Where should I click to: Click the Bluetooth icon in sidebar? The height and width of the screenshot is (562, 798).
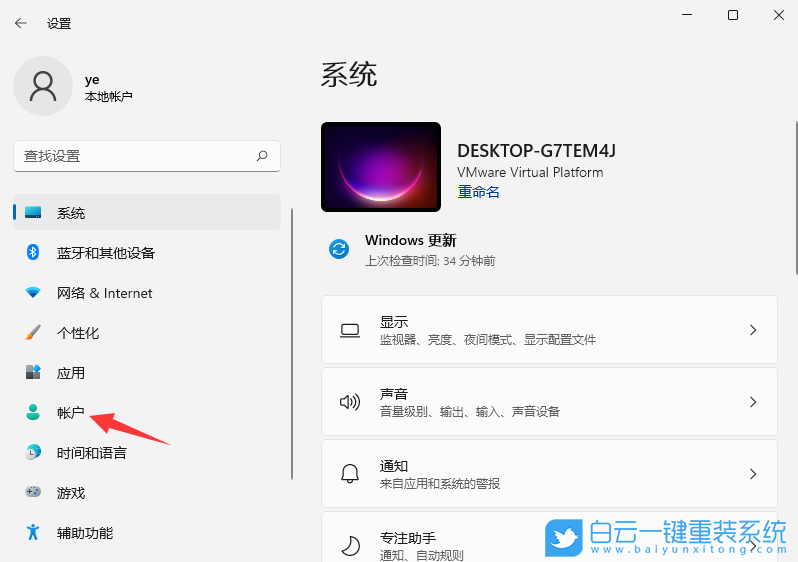33,252
